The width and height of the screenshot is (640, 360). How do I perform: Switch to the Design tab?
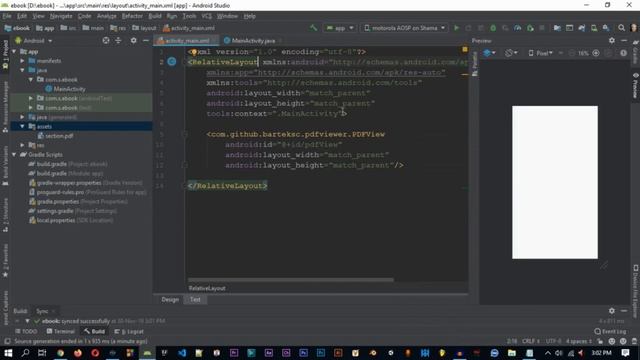(x=170, y=300)
